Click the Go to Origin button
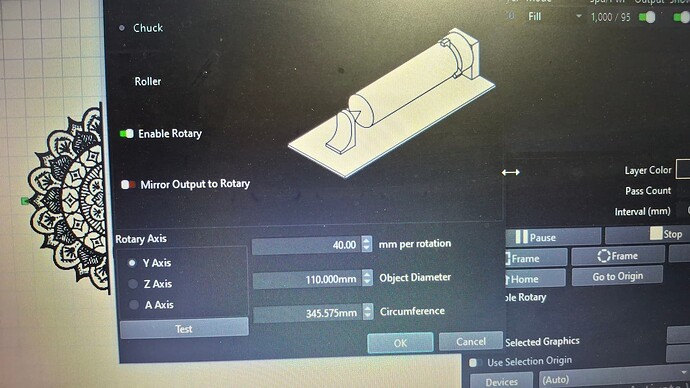The height and width of the screenshot is (388, 690). click(617, 276)
